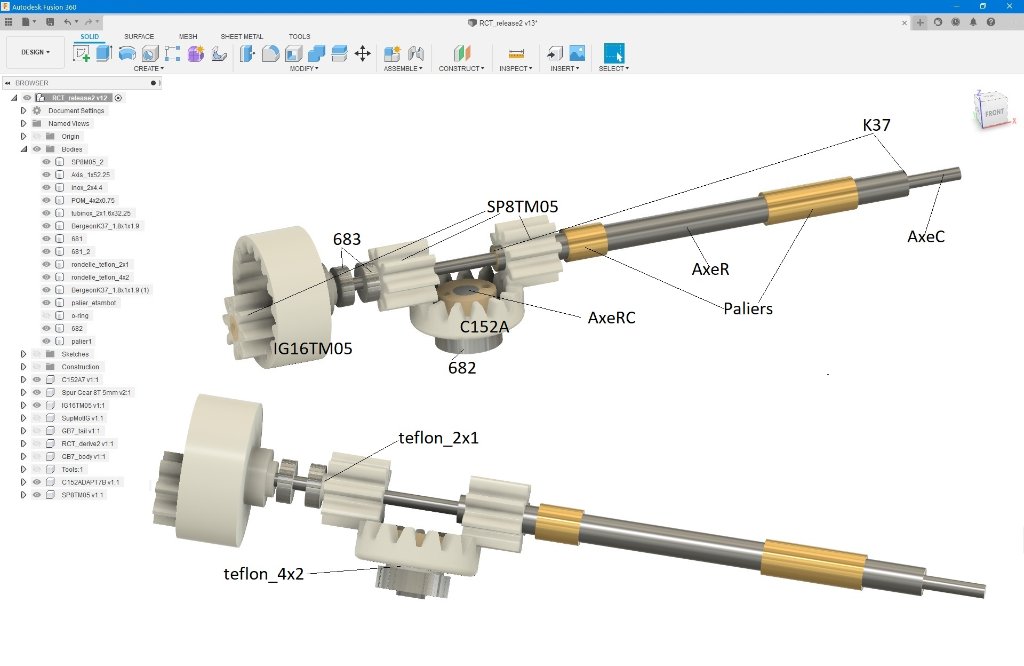Screen dimensions: 1024x666
Task: Select the Extrude tool in the toolbar
Action: tap(104, 53)
